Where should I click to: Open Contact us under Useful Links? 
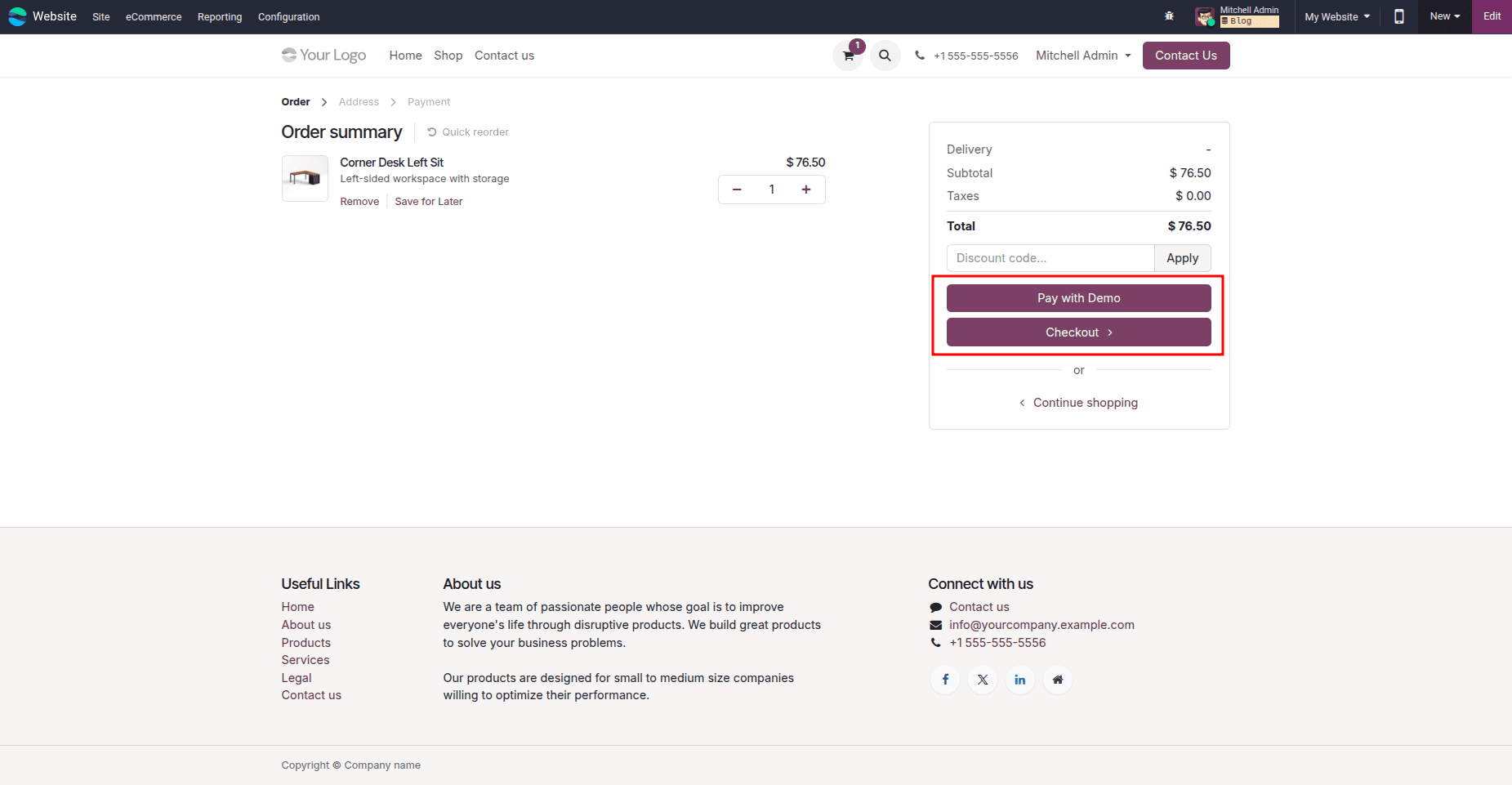coord(311,695)
